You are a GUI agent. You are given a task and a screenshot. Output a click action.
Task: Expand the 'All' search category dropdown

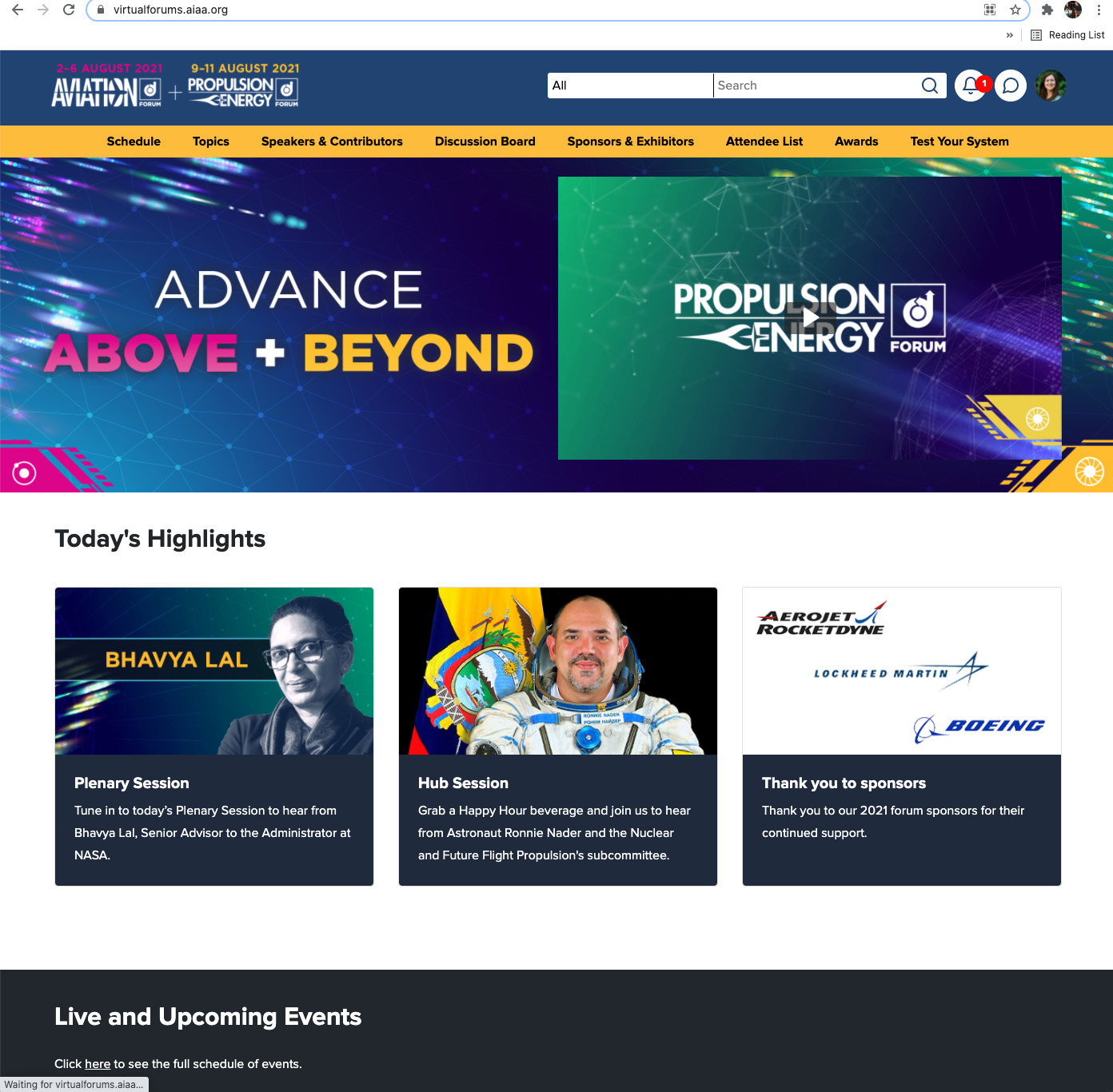click(x=630, y=86)
